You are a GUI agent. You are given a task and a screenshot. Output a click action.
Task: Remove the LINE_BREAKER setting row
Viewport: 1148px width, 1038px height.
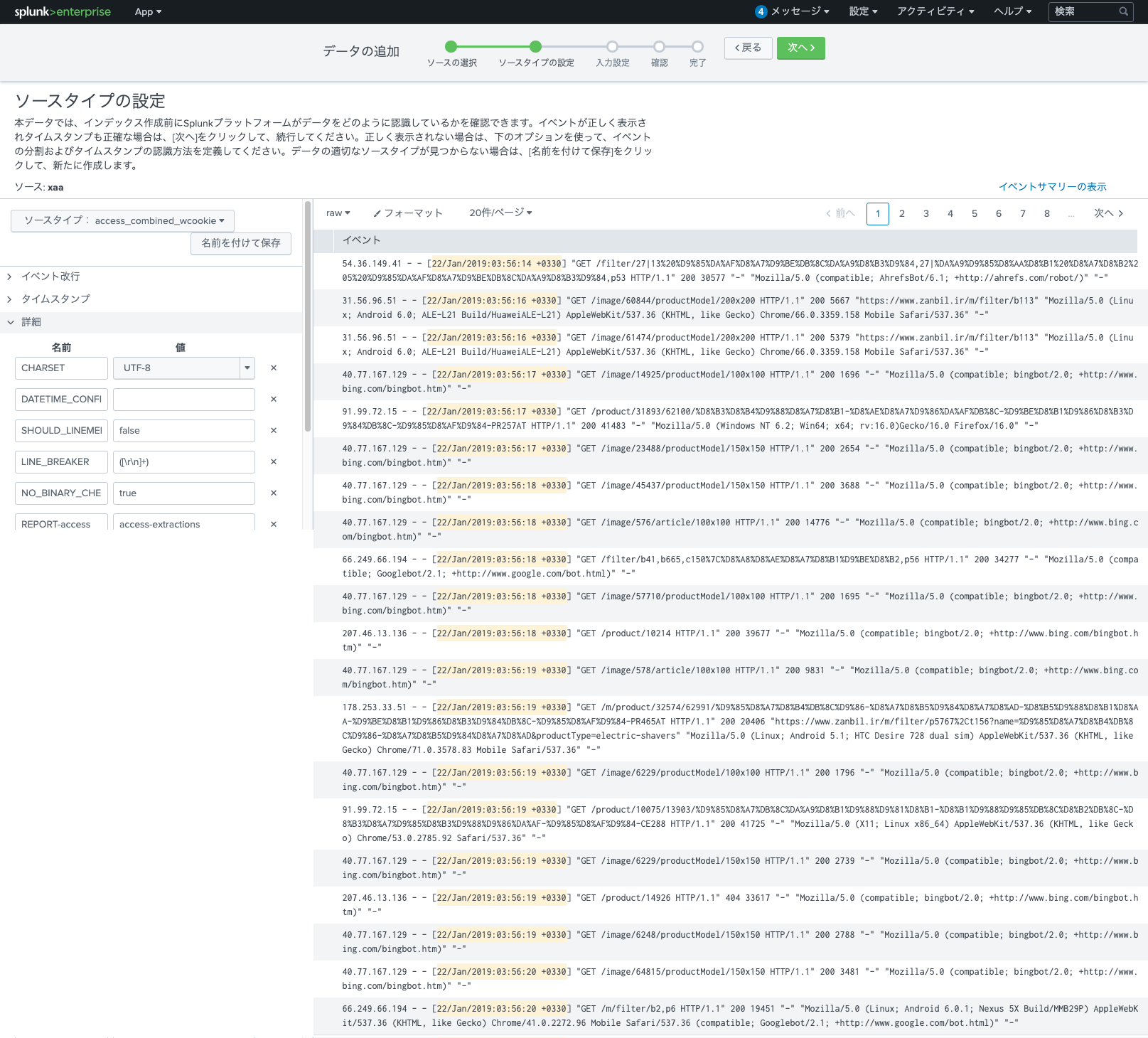pos(274,462)
